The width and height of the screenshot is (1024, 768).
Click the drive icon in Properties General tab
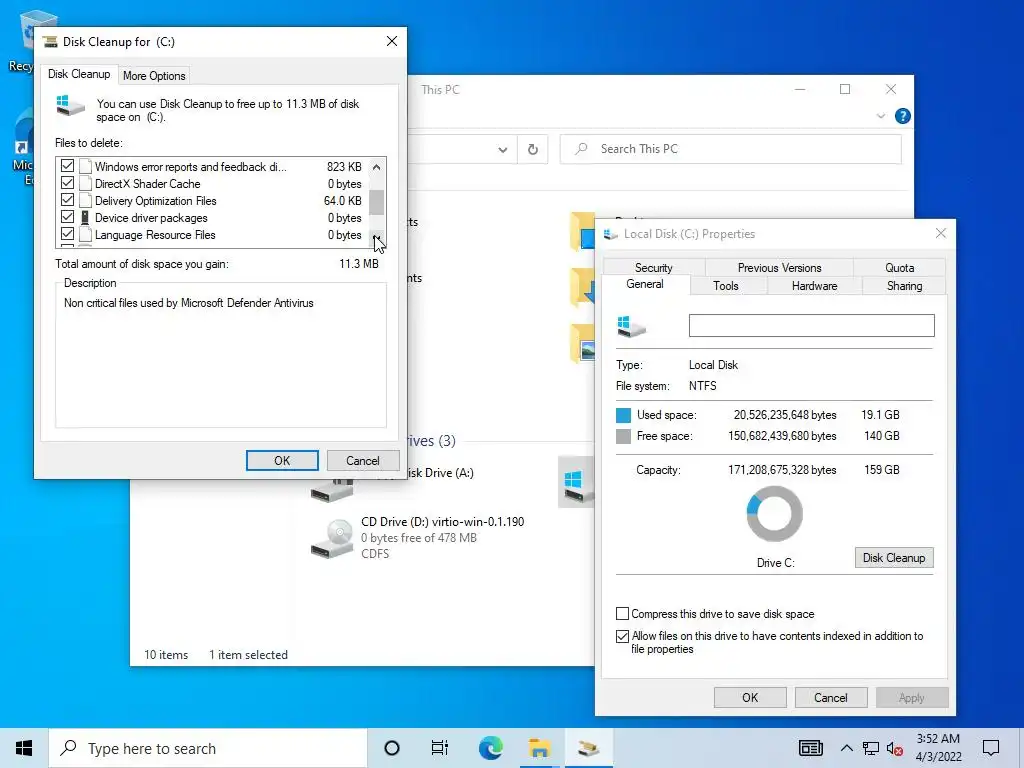[631, 326]
